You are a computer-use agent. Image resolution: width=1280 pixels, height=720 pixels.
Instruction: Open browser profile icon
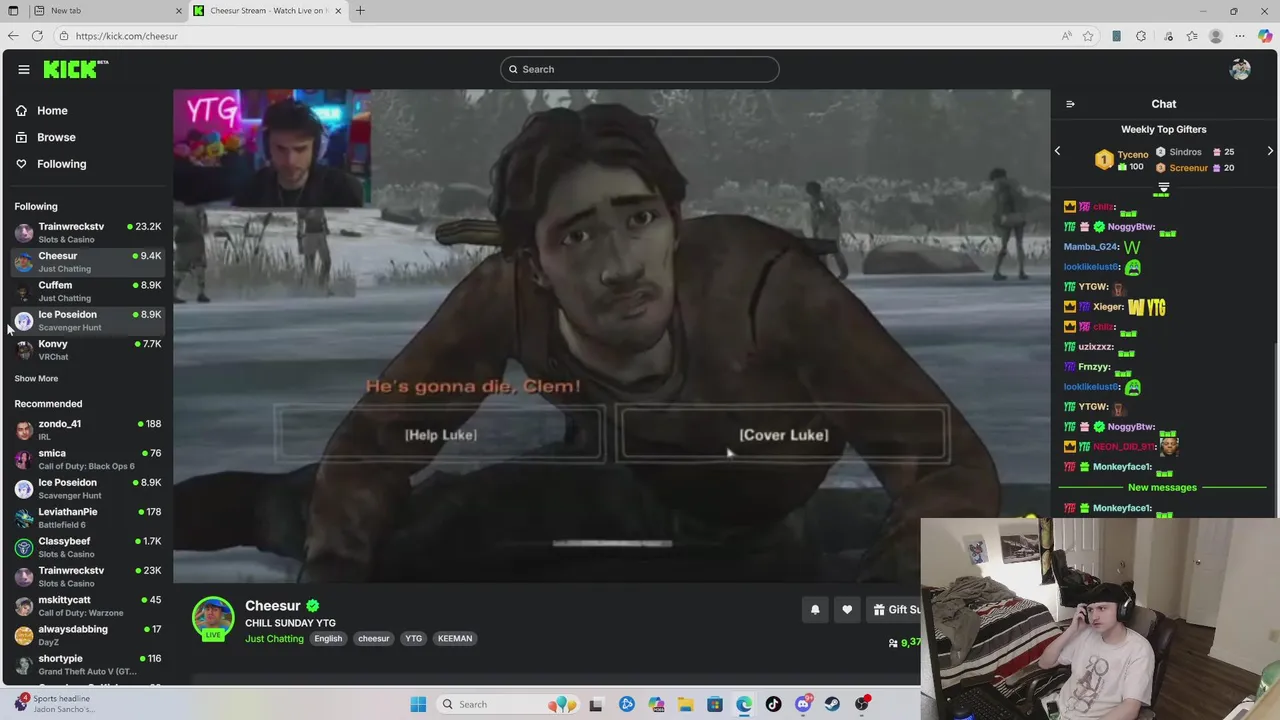pyautogui.click(x=1216, y=36)
